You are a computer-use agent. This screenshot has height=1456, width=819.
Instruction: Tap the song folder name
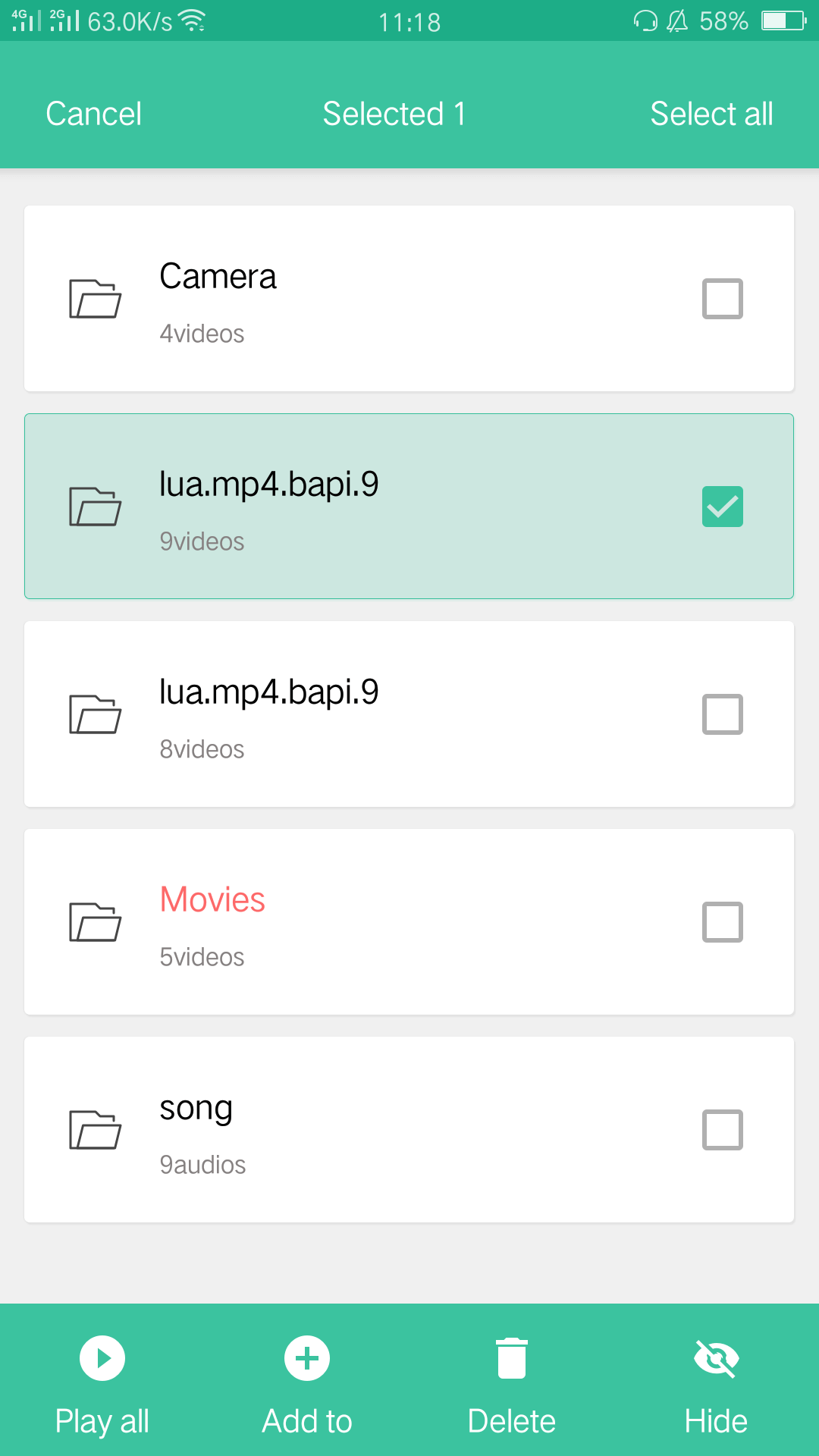pos(196,1109)
